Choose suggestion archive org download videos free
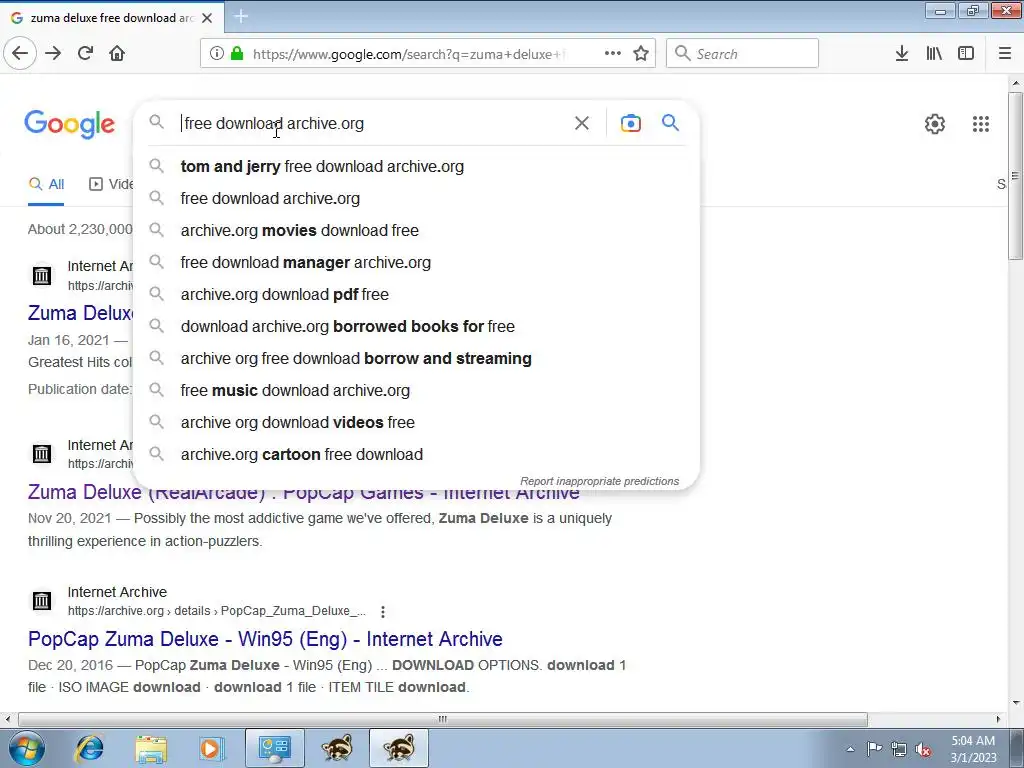Viewport: 1024px width, 768px height. pyautogui.click(x=416, y=423)
